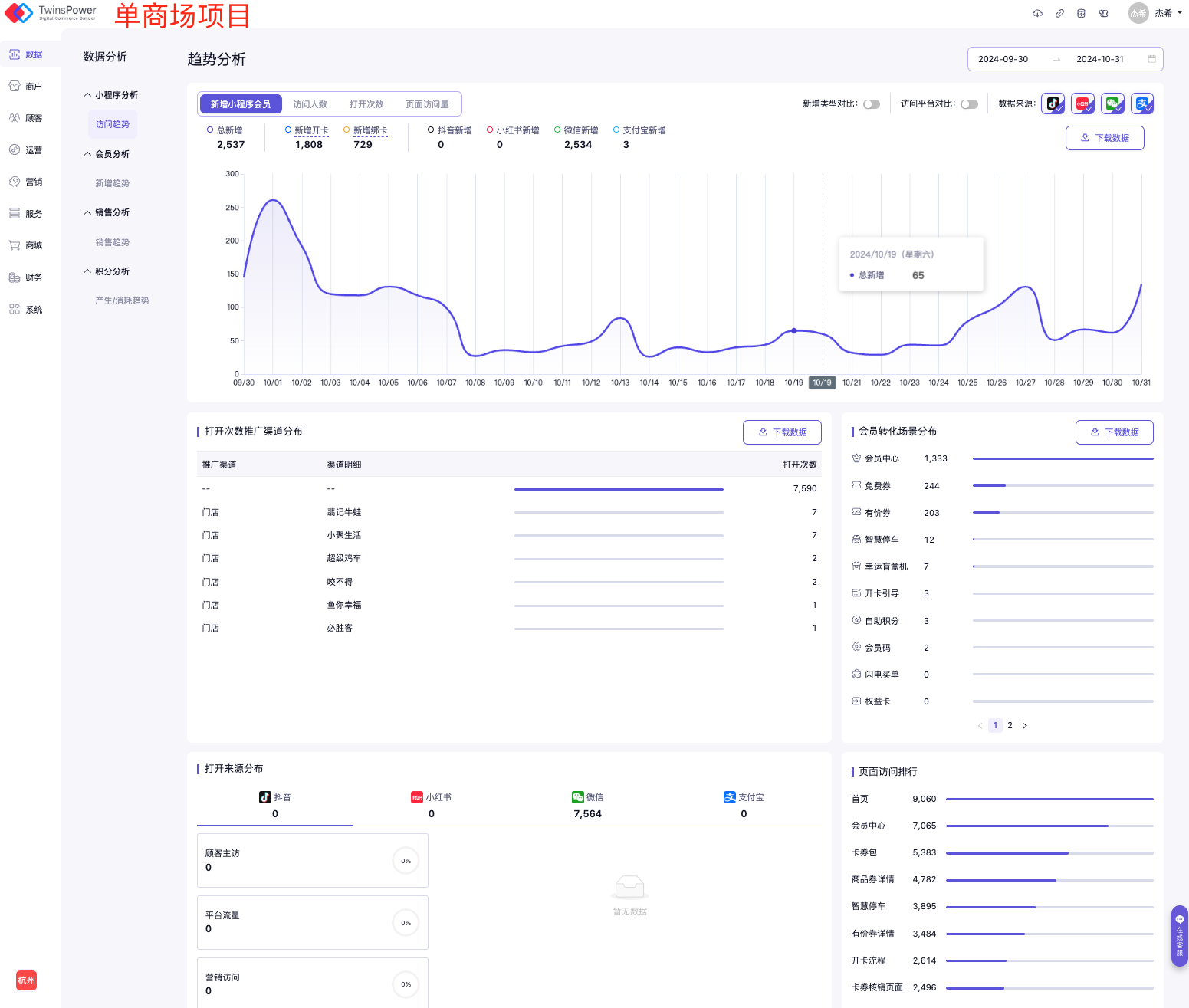Image resolution: width=1189 pixels, height=1008 pixels.
Task: Uncheck the WeChat data source
Action: [x=1112, y=103]
